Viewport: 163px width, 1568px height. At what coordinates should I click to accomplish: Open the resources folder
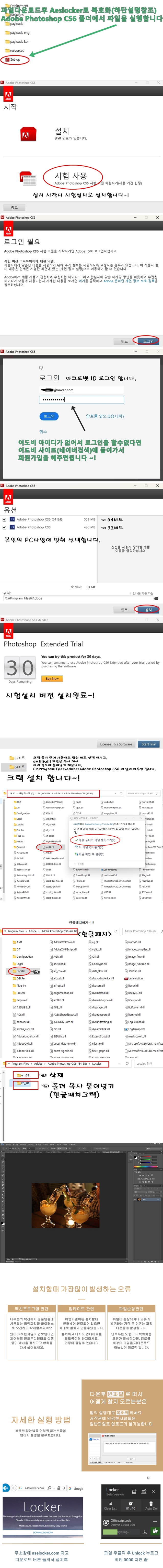tap(15, 50)
